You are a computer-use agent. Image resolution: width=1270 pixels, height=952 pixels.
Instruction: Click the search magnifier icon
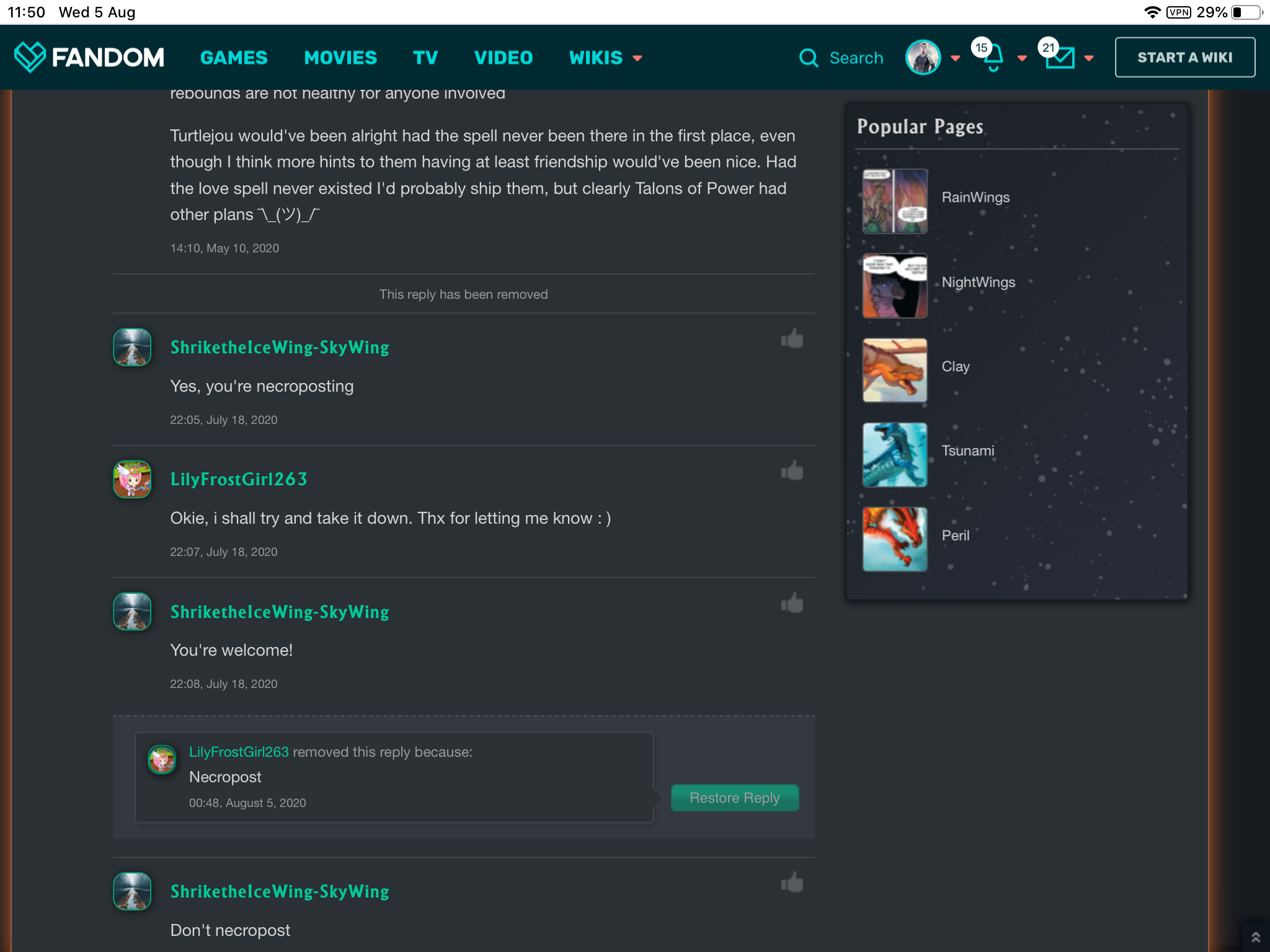click(809, 58)
